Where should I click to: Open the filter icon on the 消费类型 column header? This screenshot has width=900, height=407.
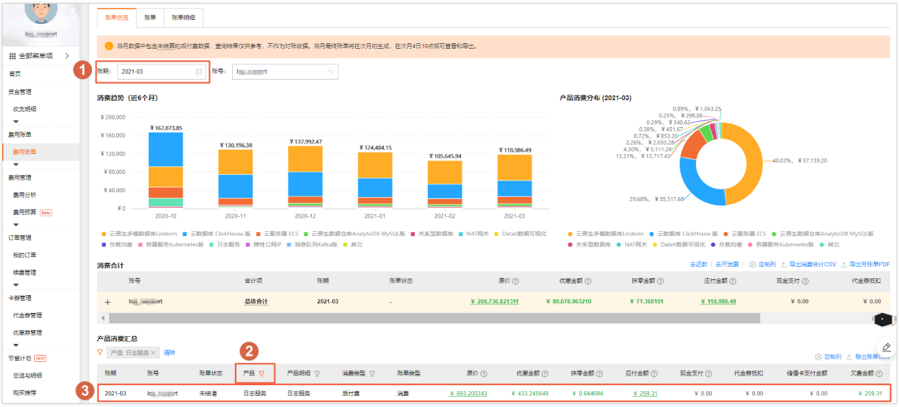coord(372,373)
